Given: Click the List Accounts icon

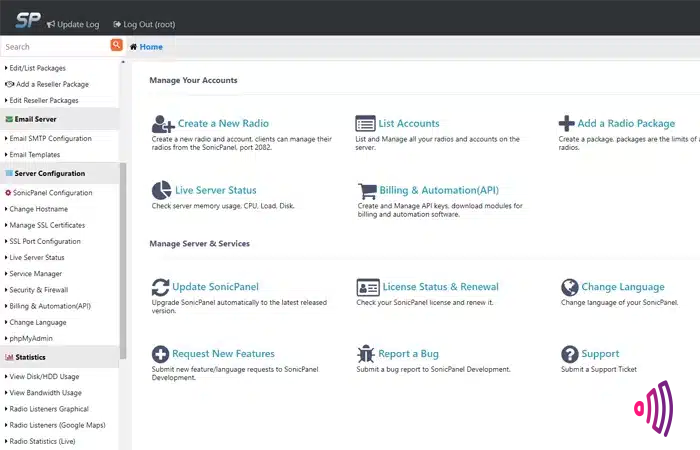Looking at the screenshot, I should click(x=366, y=124).
